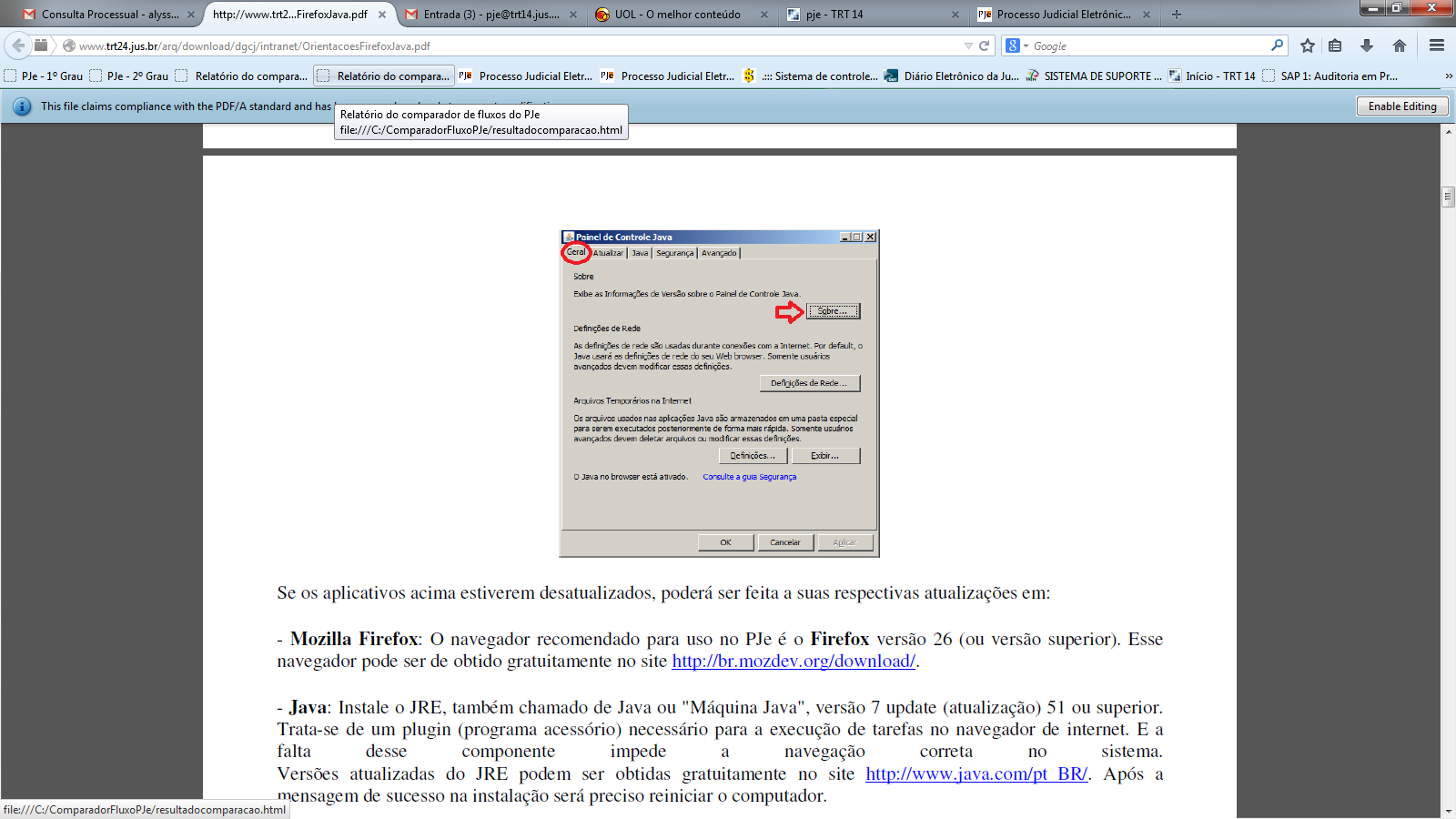This screenshot has height=819, width=1456.
Task: Open first Relatório do compara... bookmark
Action: click(x=242, y=76)
